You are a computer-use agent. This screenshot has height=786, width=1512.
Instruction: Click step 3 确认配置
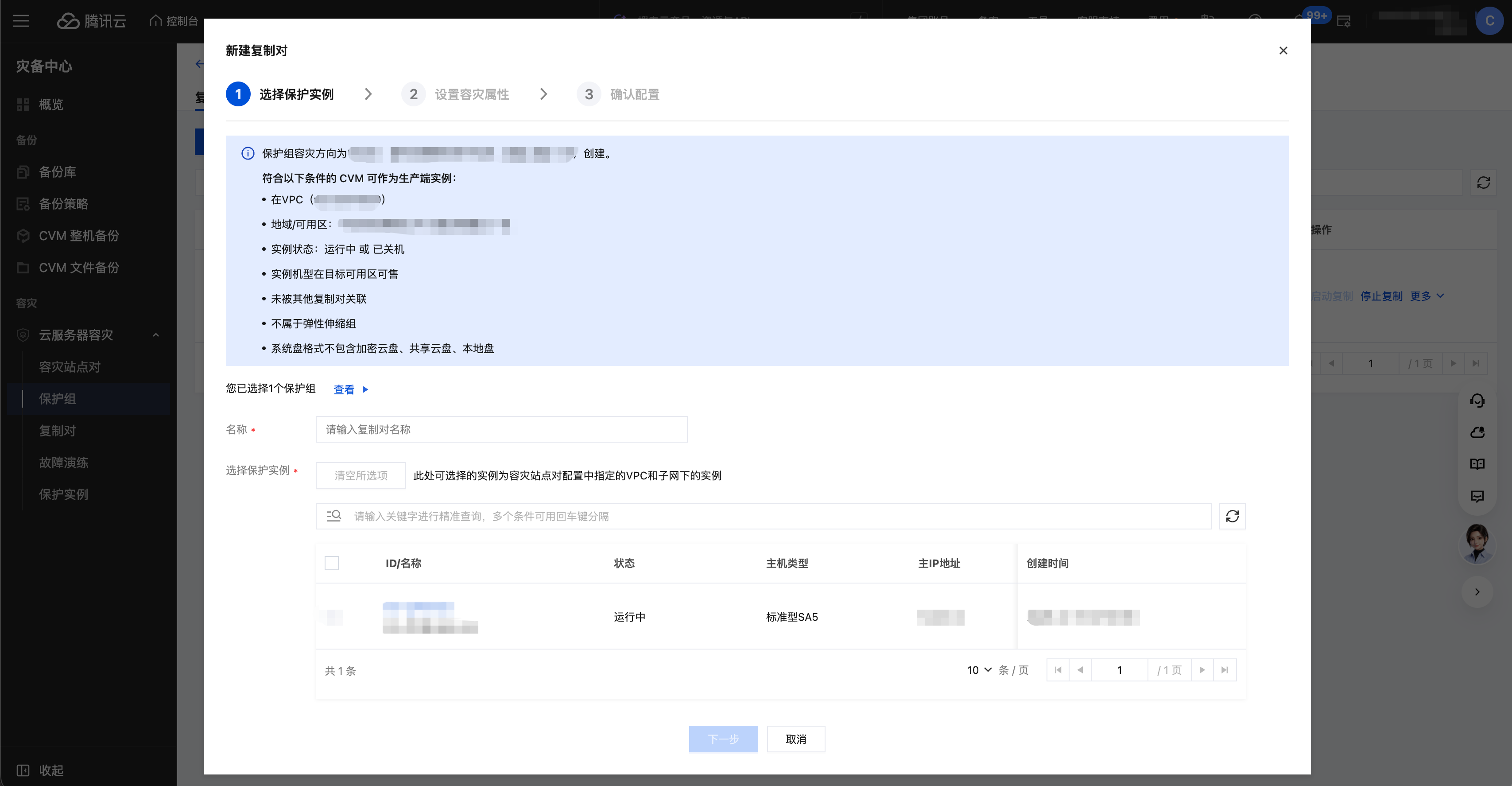click(618, 94)
